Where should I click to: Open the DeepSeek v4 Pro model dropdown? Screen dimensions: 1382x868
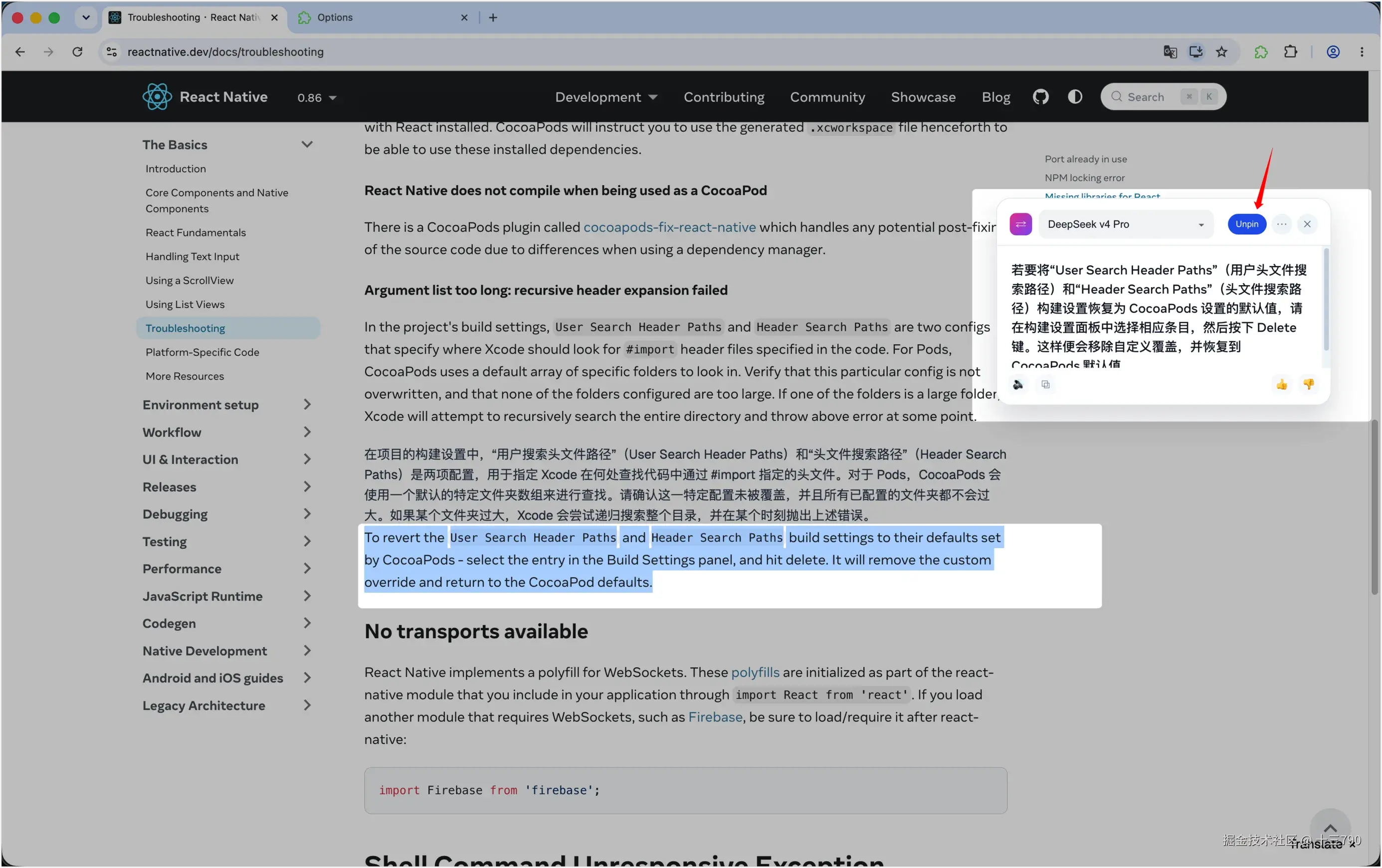pos(1126,224)
